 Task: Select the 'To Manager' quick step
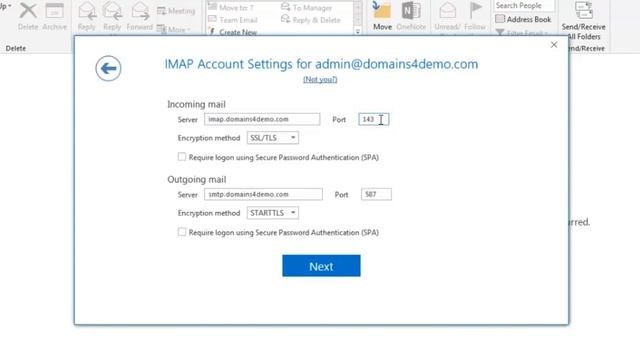pos(307,7)
